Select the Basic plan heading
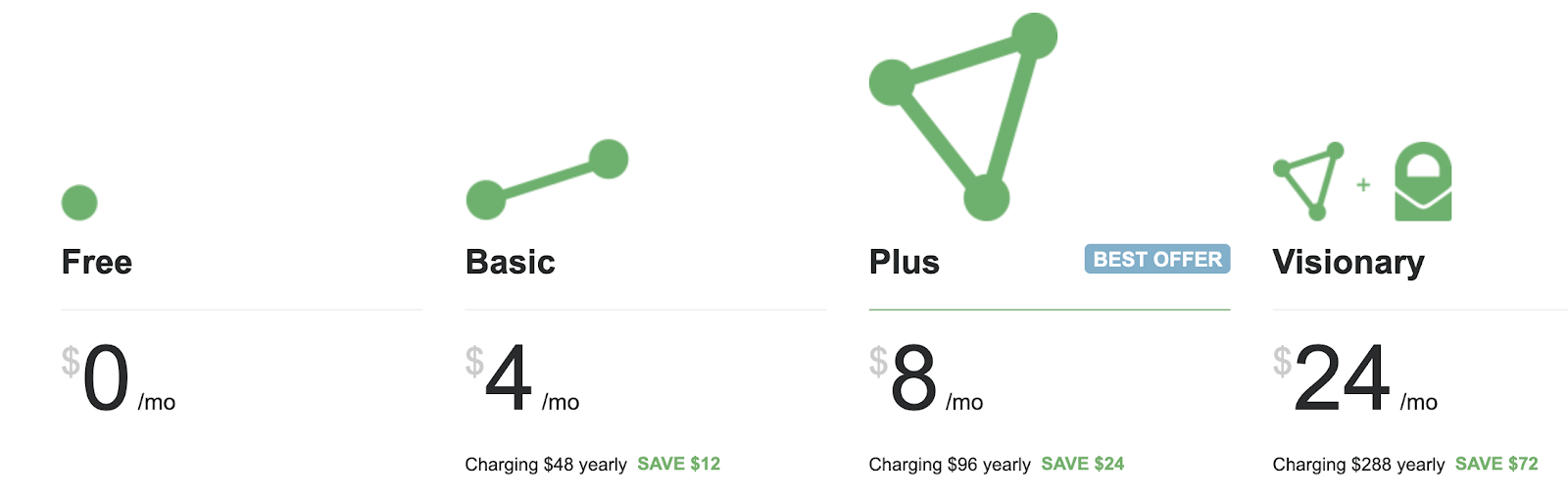The height and width of the screenshot is (499, 1568). pyautogui.click(x=511, y=262)
